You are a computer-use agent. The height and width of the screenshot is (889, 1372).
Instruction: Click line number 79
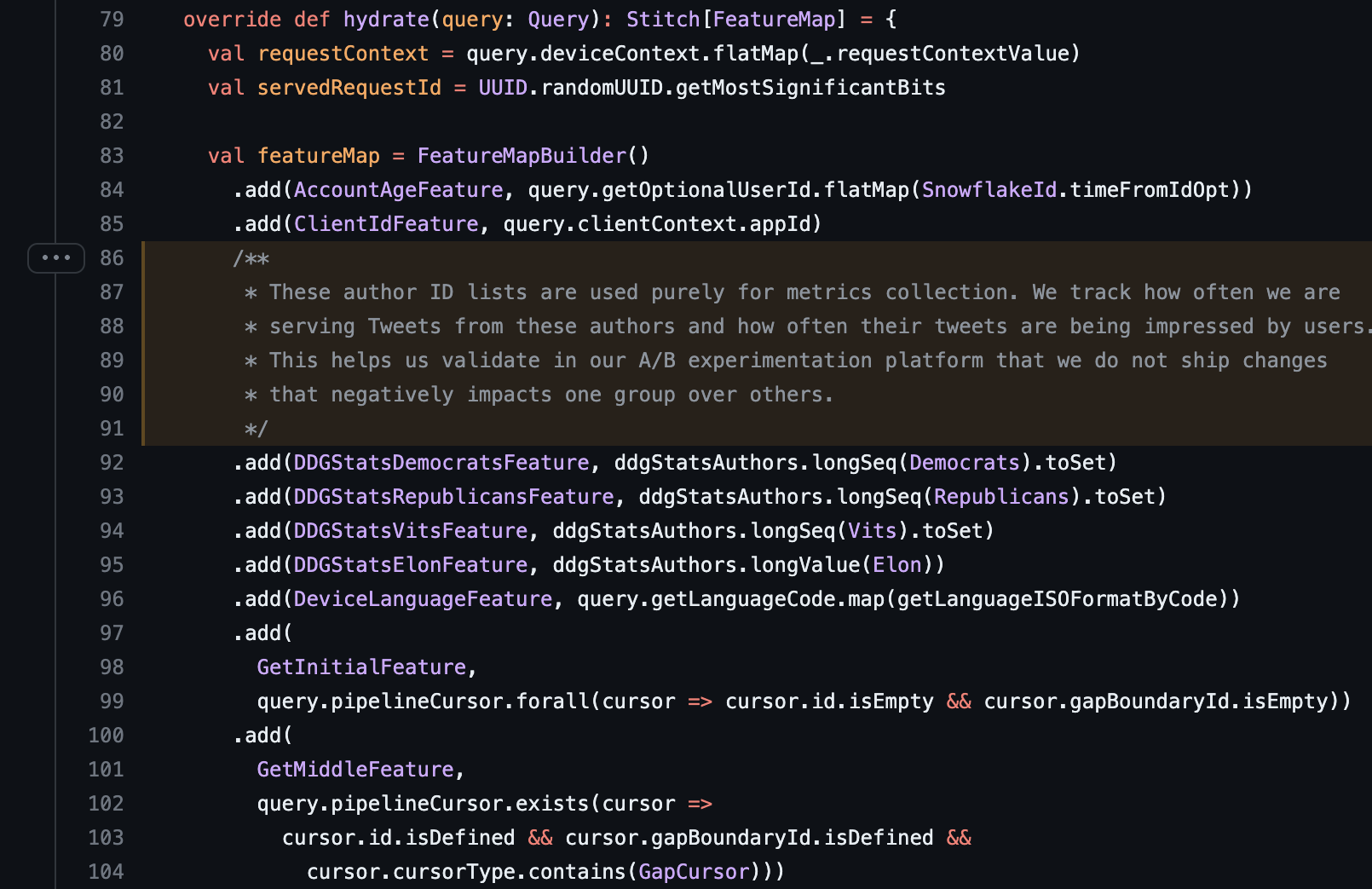pyautogui.click(x=112, y=20)
